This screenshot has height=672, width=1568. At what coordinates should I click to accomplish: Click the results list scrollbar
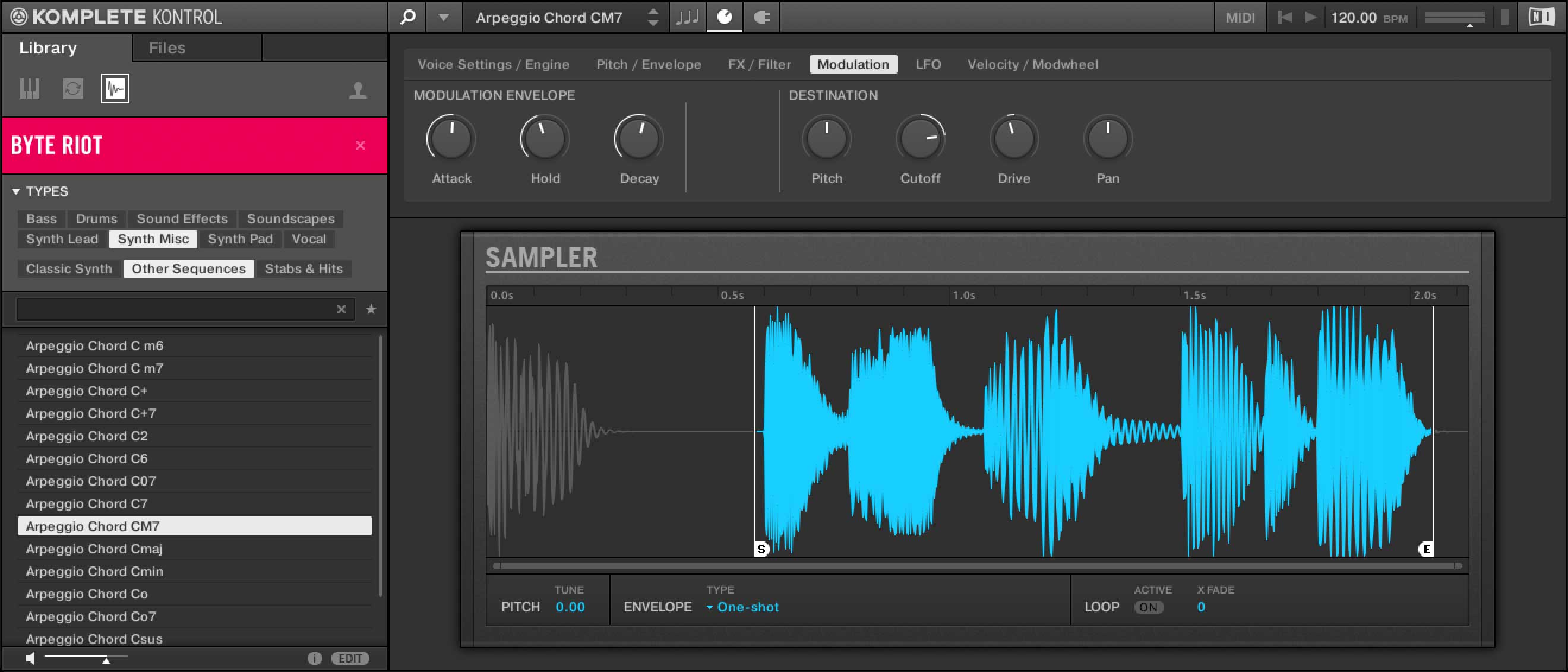click(x=381, y=465)
